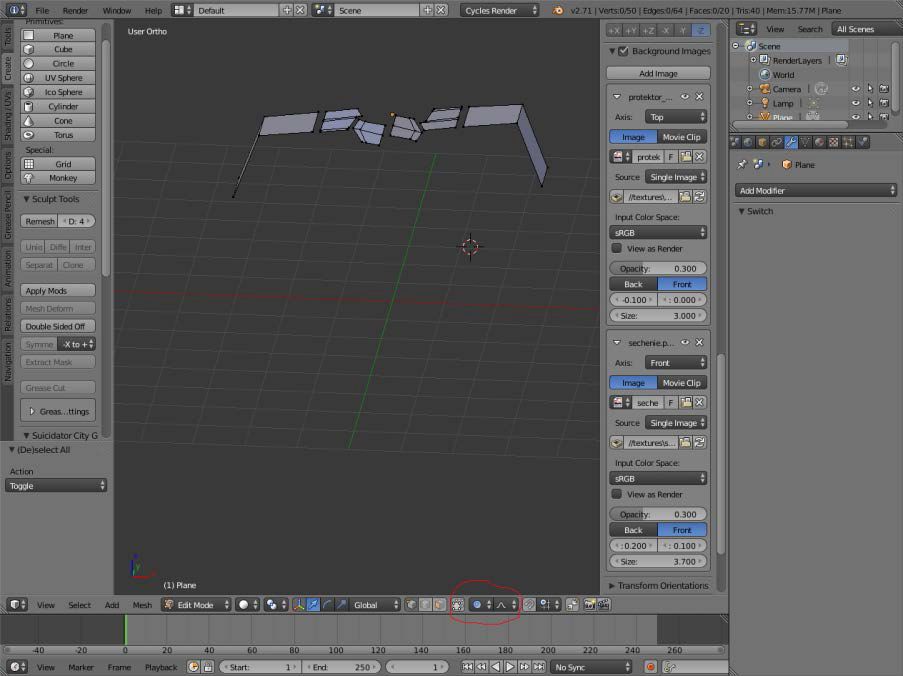
Task: Hide Lamp in the outliner
Action: [856, 103]
